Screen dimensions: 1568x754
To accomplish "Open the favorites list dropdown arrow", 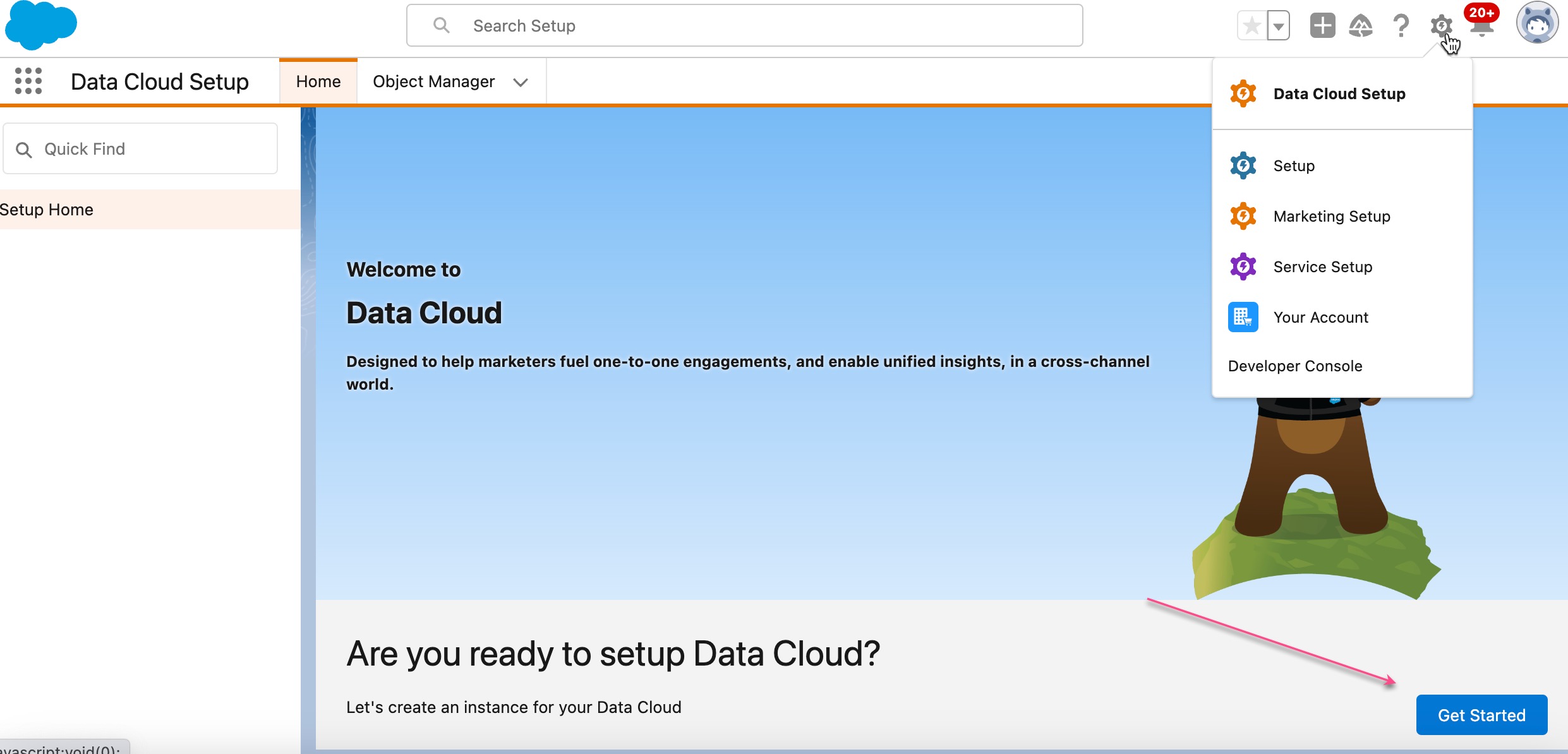I will click(1278, 26).
